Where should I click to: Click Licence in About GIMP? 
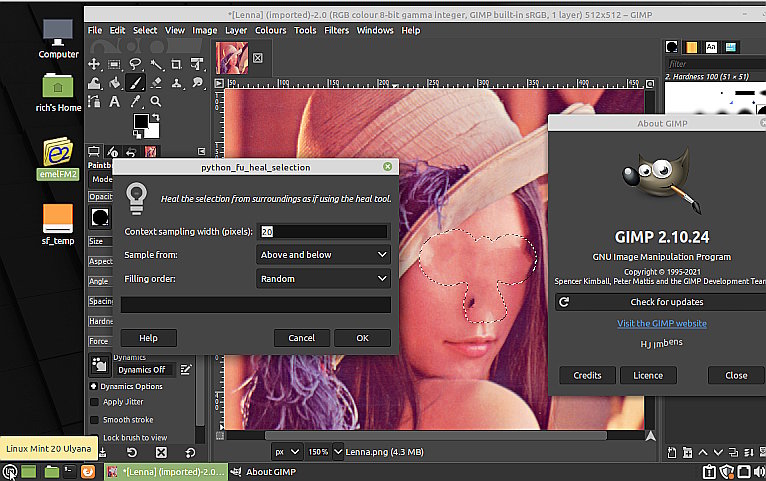[648, 376]
